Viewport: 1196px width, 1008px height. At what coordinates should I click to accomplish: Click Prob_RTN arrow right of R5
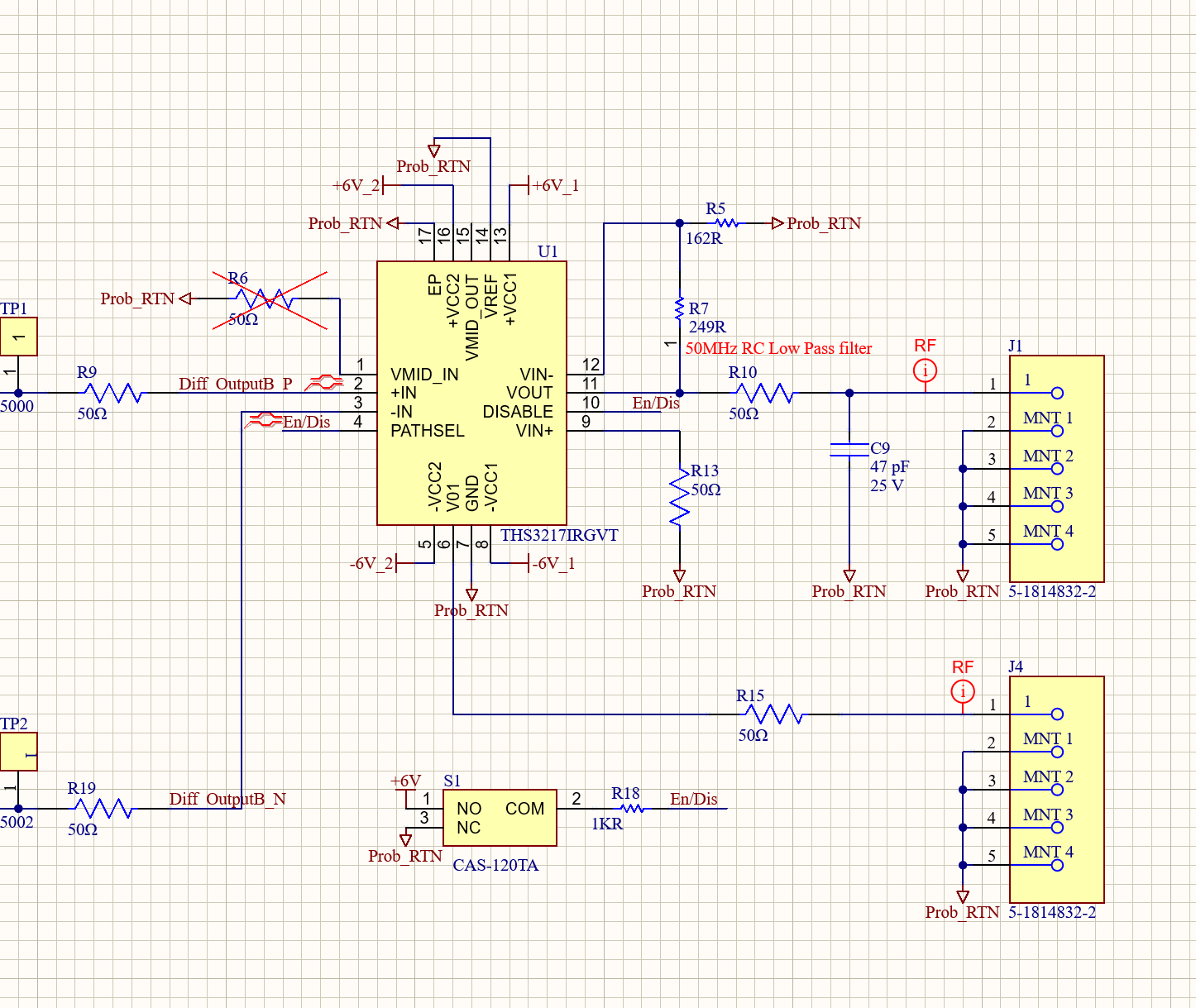(x=777, y=223)
